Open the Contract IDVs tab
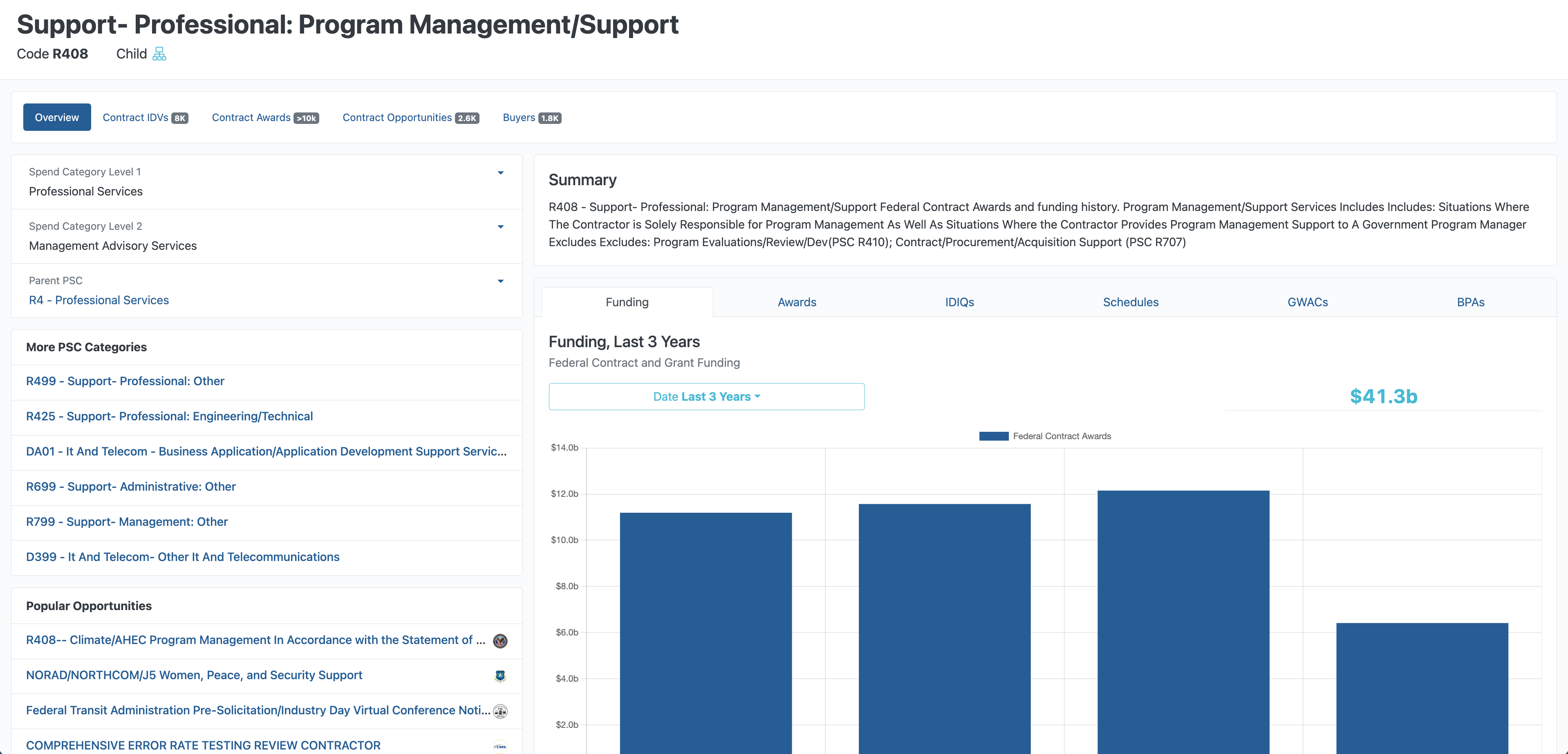Viewport: 1568px width, 754px height. coord(145,117)
